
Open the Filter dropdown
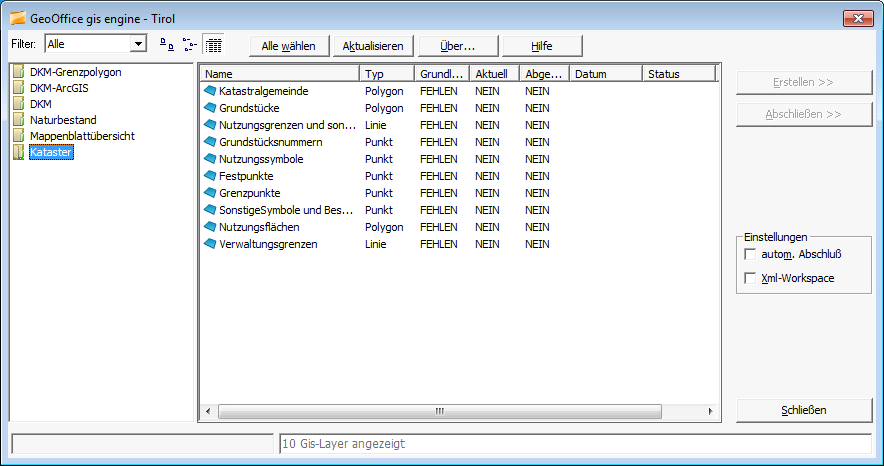click(138, 44)
